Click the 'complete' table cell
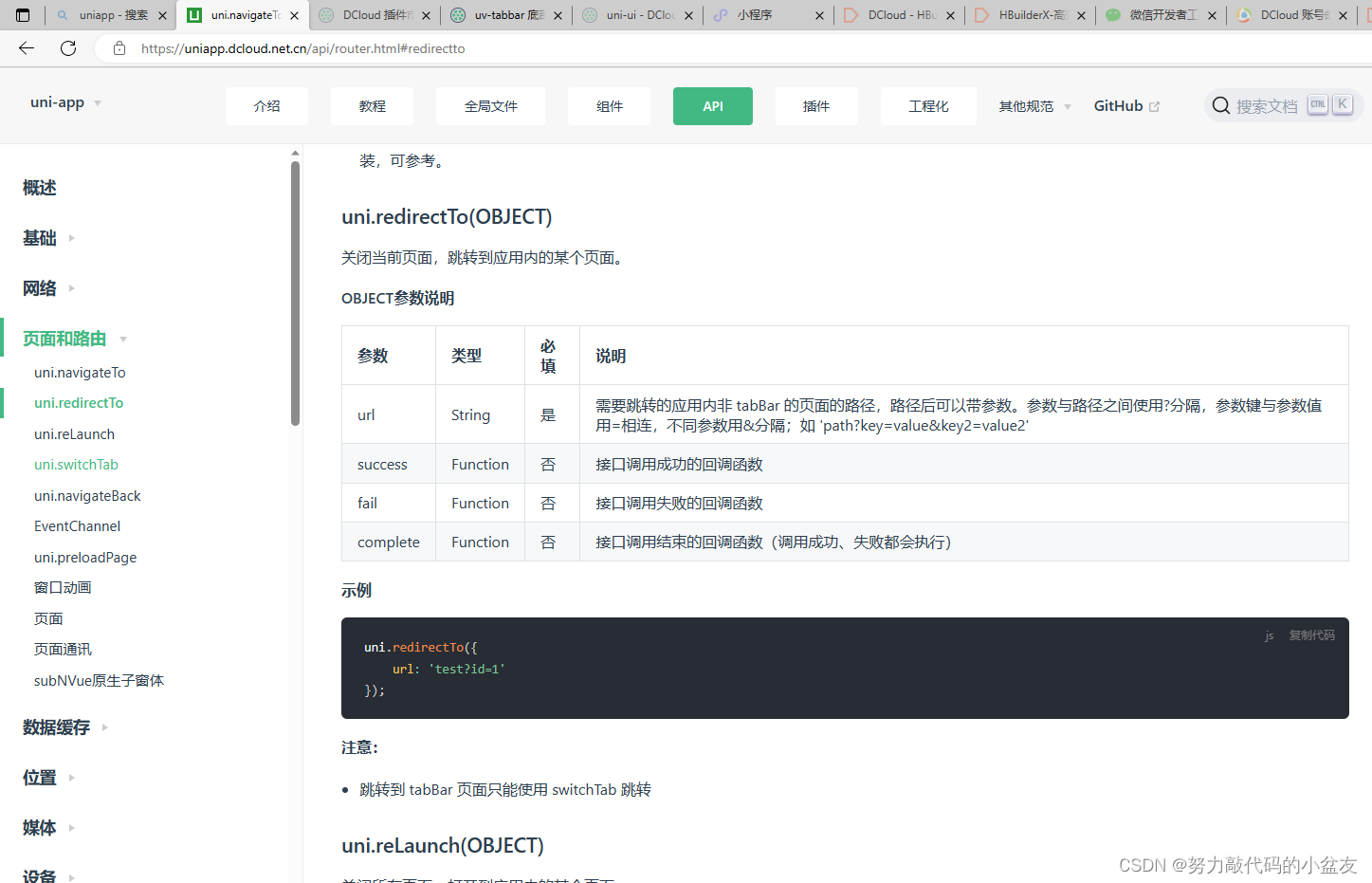Image resolution: width=1372 pixels, height=883 pixels. (x=389, y=543)
